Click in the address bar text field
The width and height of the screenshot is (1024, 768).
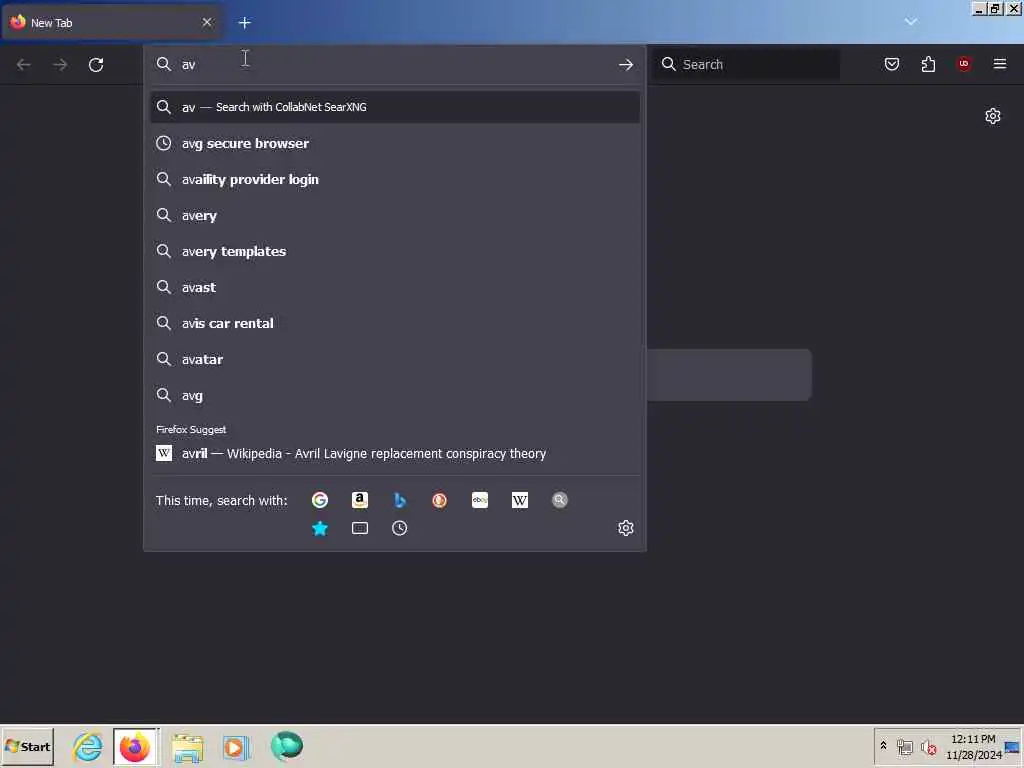[395, 64]
